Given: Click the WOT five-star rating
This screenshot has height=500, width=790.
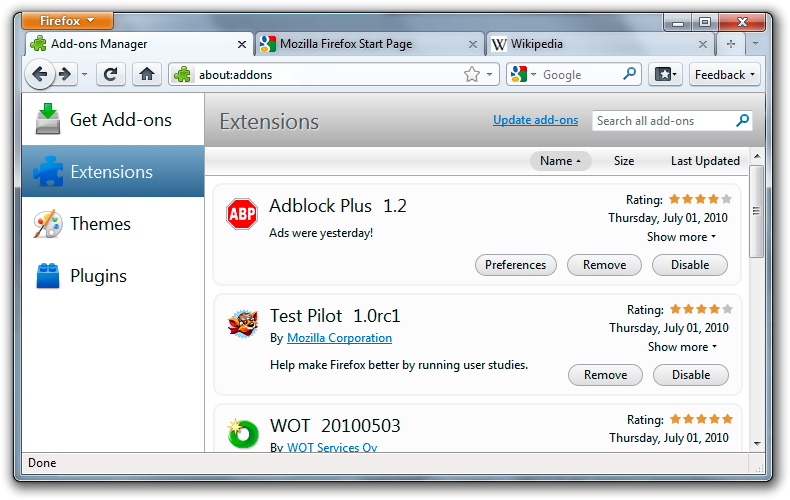Looking at the screenshot, I should (x=701, y=419).
